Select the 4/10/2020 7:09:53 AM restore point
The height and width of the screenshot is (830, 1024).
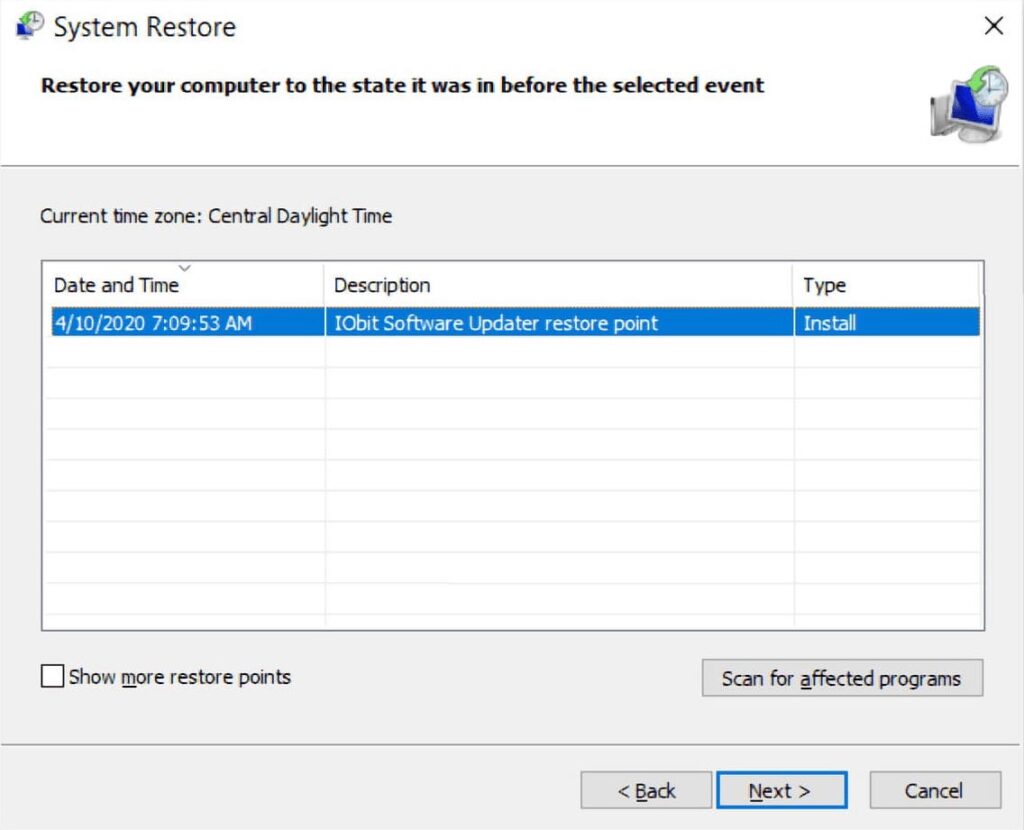pyautogui.click(x=153, y=323)
